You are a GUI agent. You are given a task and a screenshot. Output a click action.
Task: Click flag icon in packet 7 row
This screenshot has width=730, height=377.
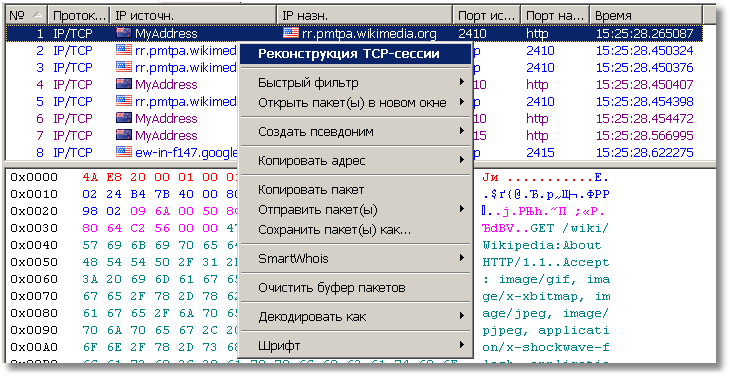click(124, 135)
